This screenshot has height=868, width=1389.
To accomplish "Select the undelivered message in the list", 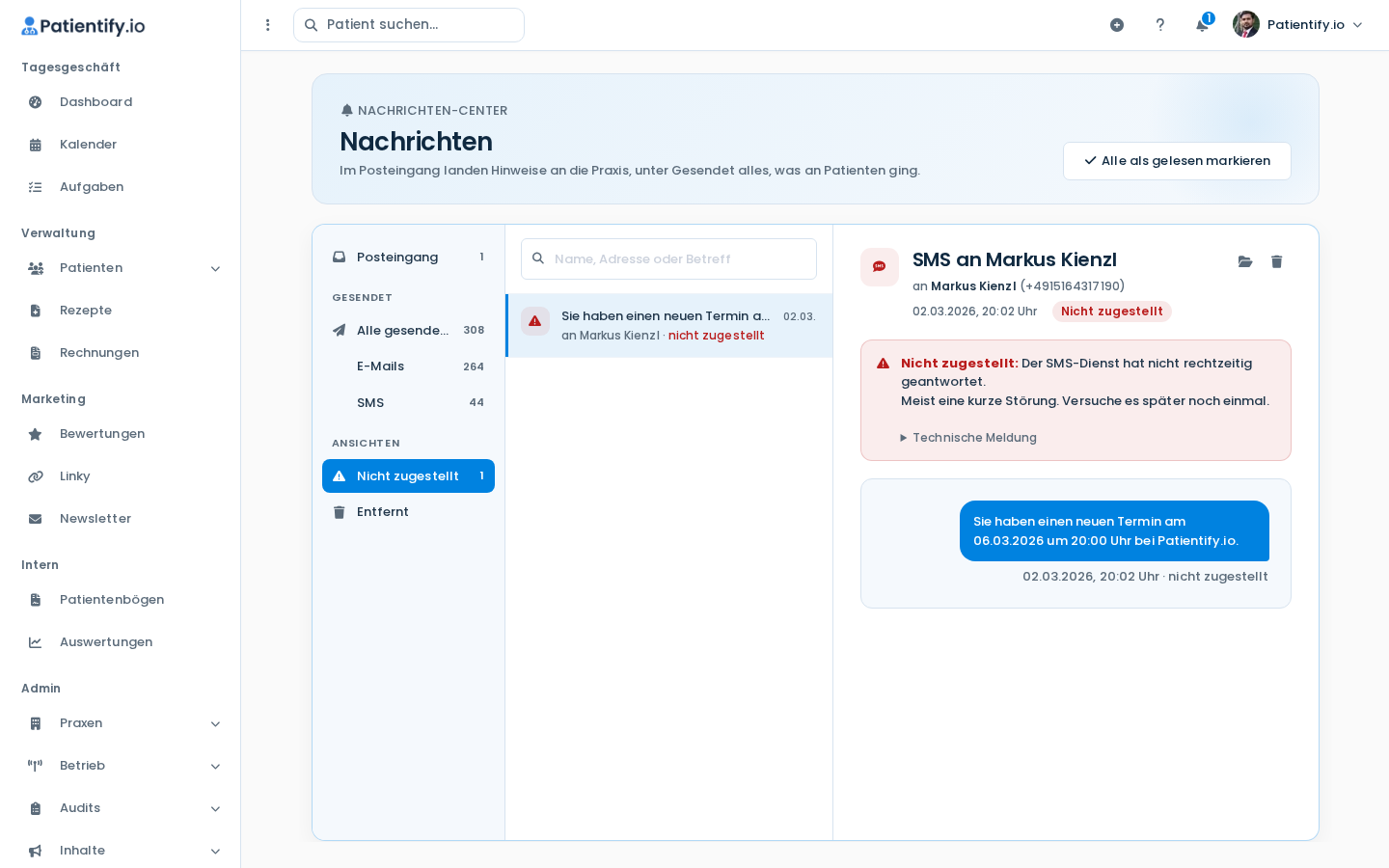I will [x=669, y=326].
